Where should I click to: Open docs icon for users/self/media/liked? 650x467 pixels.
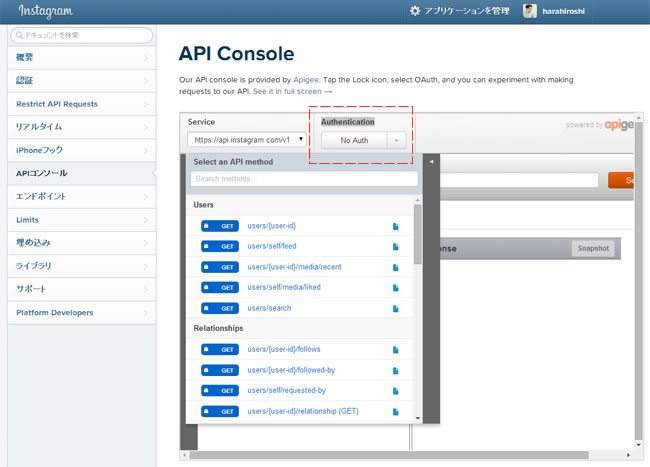click(395, 288)
